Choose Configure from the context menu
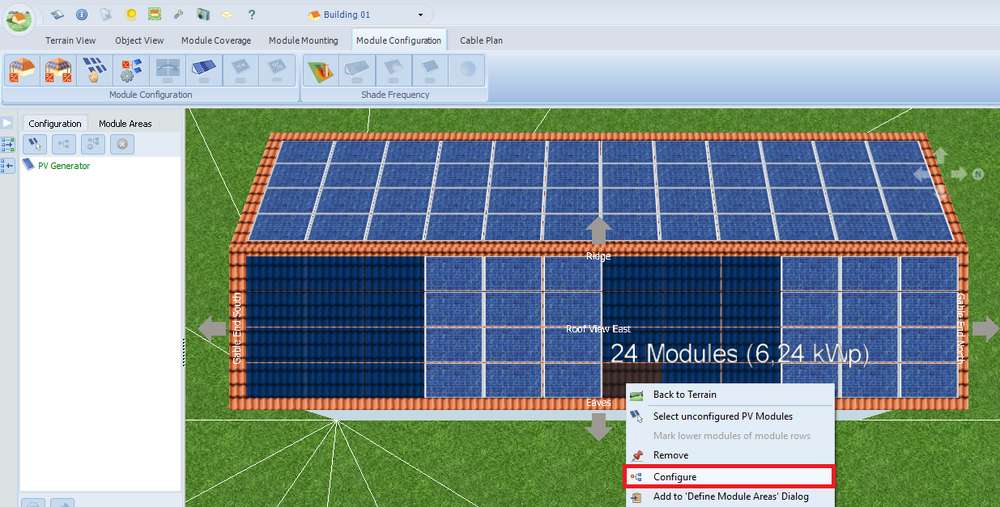 pos(675,477)
